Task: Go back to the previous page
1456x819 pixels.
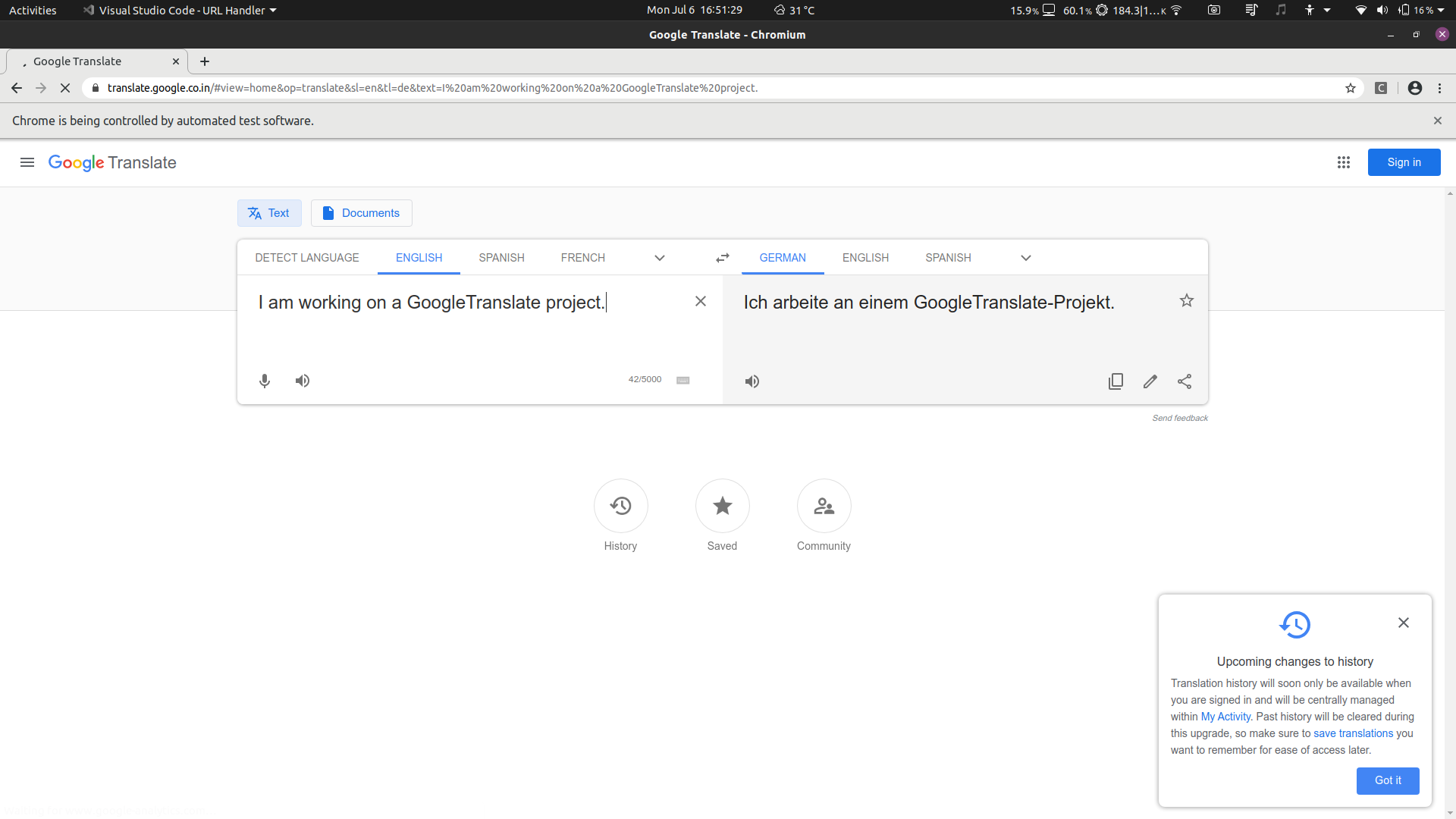Action: (17, 88)
